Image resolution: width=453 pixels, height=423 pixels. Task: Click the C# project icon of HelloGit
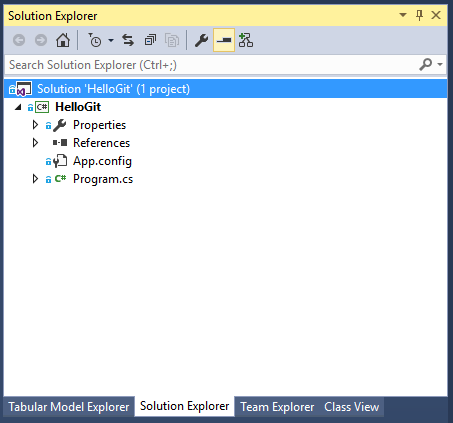tap(42, 107)
